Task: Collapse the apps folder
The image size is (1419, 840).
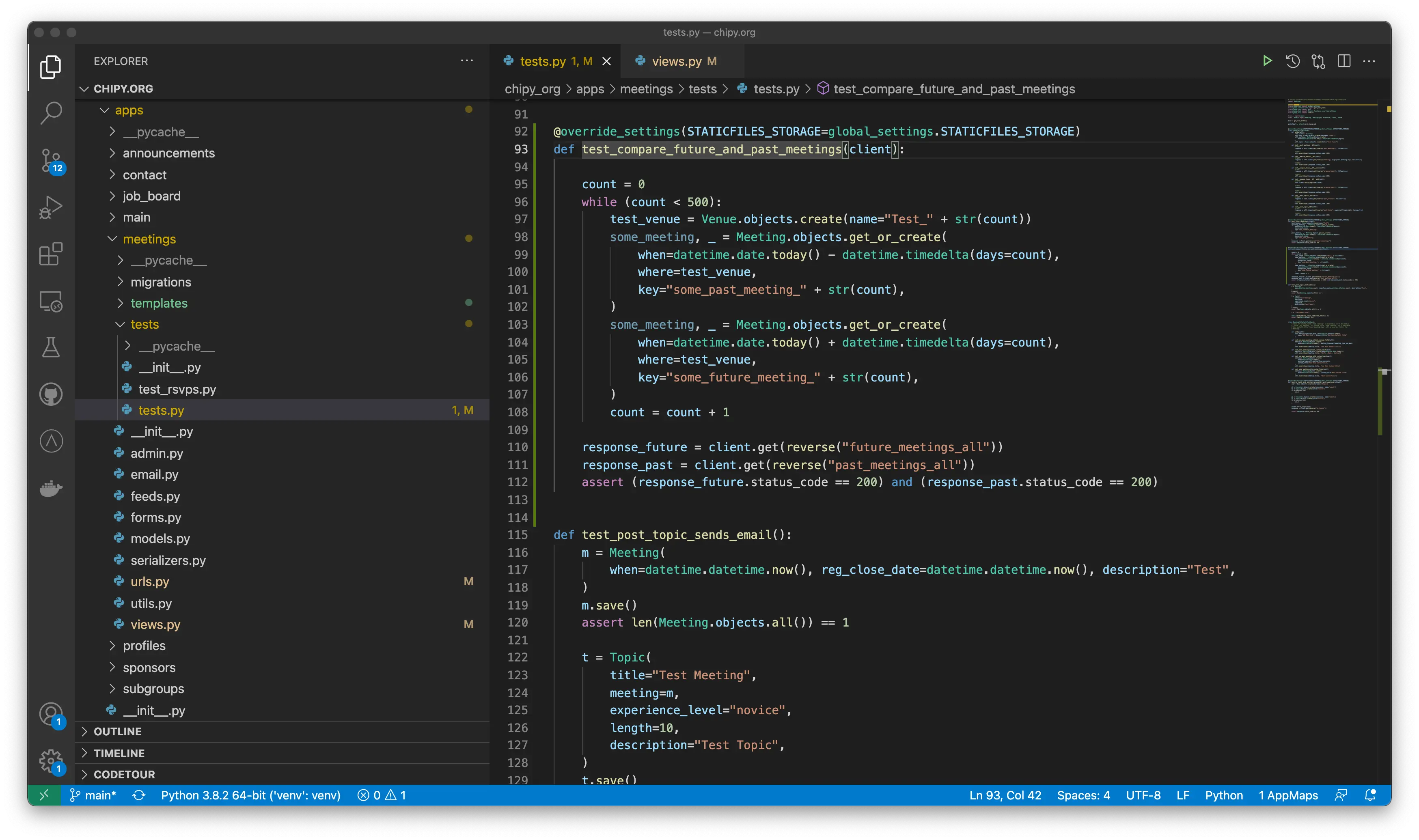Action: coord(282,110)
